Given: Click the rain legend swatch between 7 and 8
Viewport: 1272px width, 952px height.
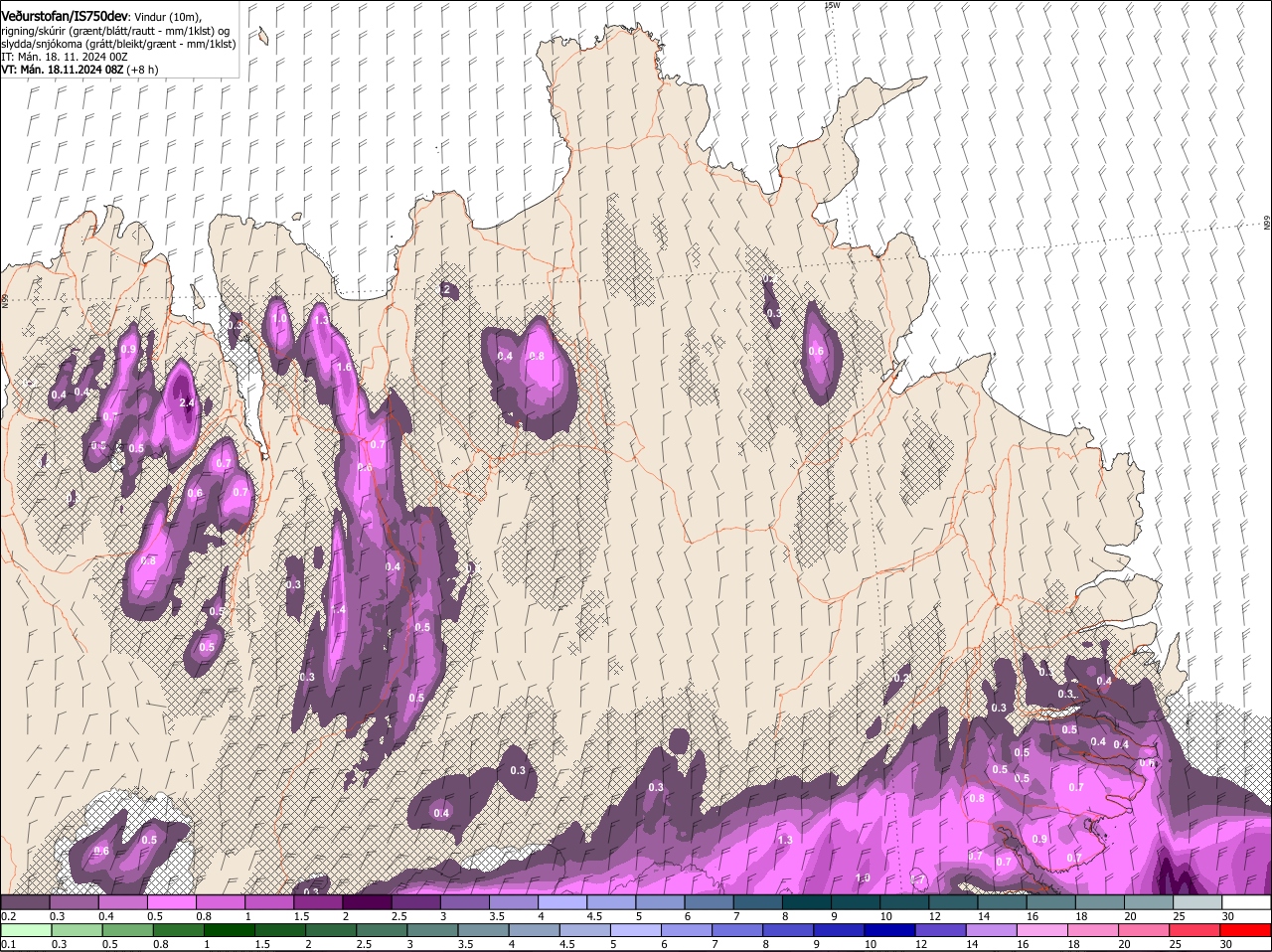Looking at the screenshot, I should tap(737, 930).
